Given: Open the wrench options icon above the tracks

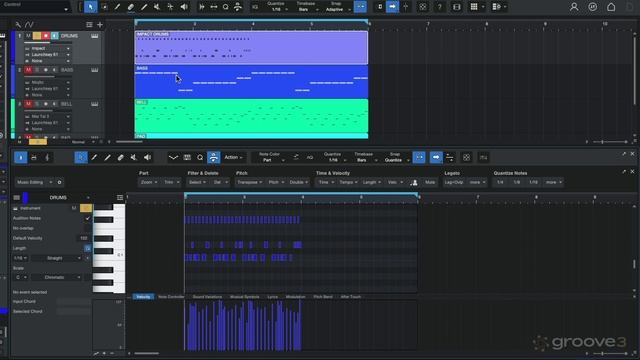Looking at the screenshot, I should pyautogui.click(x=18, y=24).
